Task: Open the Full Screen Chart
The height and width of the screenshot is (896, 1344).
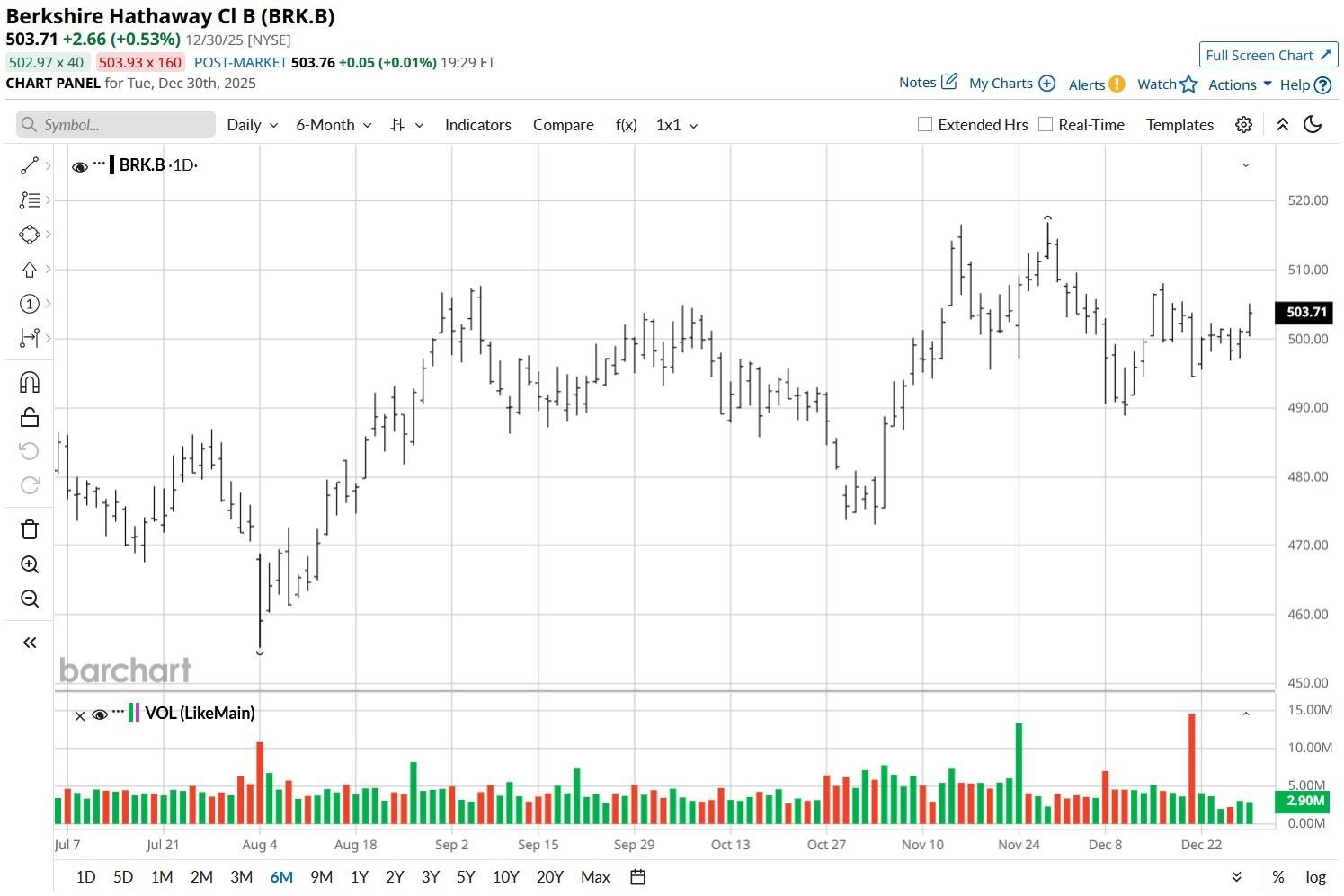Action: coord(1268,55)
